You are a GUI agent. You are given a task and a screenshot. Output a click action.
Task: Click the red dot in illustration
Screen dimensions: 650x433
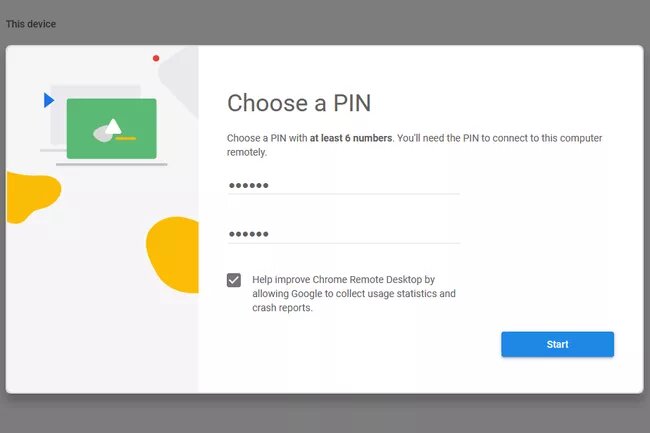[x=156, y=58]
